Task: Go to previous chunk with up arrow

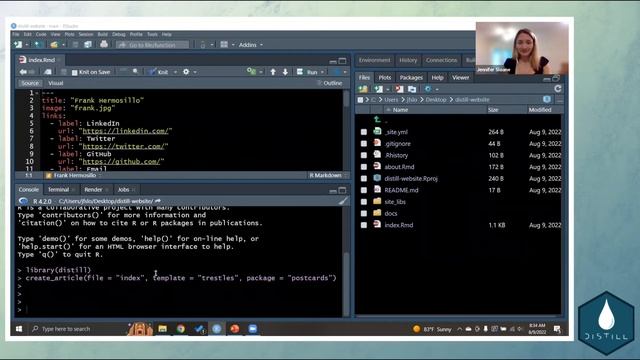Action: coord(273,72)
